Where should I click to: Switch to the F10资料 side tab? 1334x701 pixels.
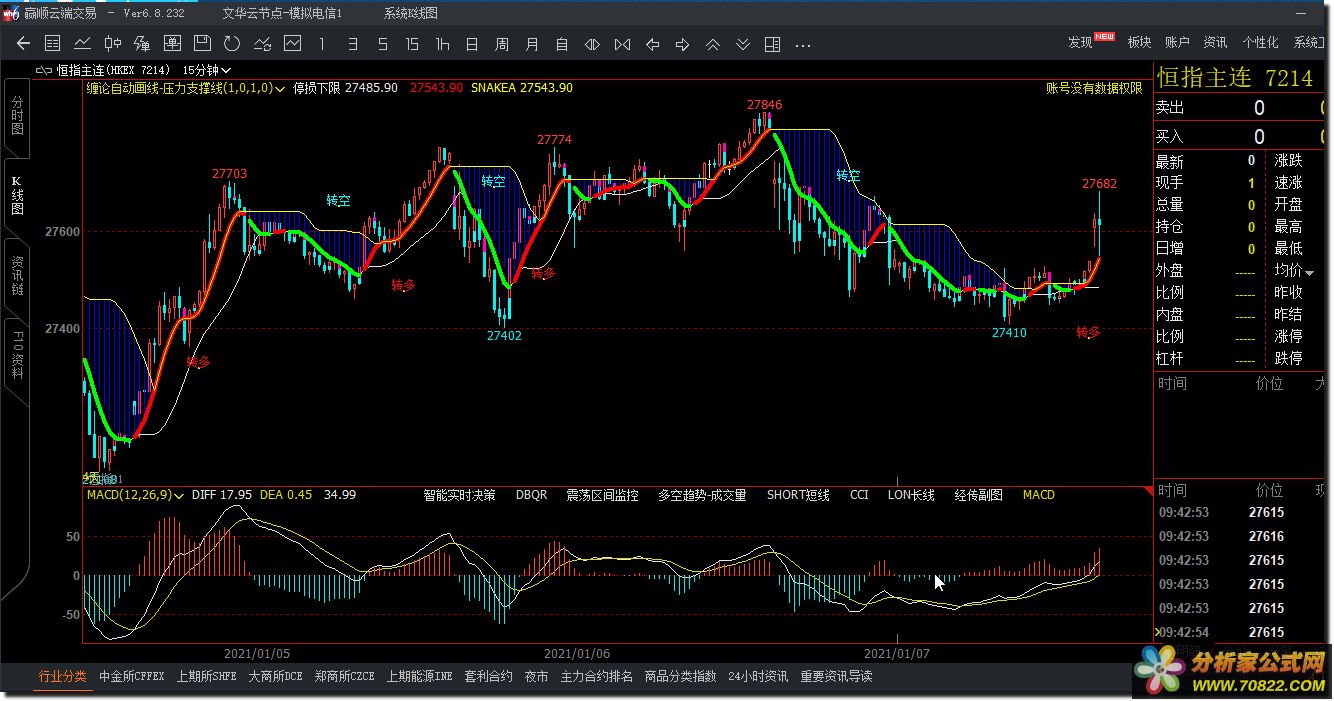pos(17,356)
